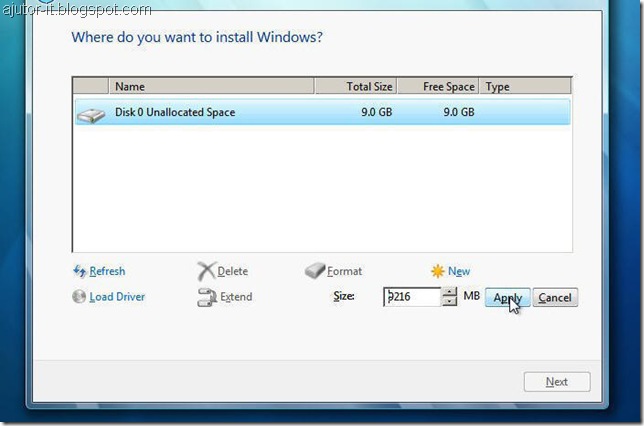This screenshot has height=426, width=644.
Task: Click the 9.0 GB Free Space value
Action: [459, 112]
